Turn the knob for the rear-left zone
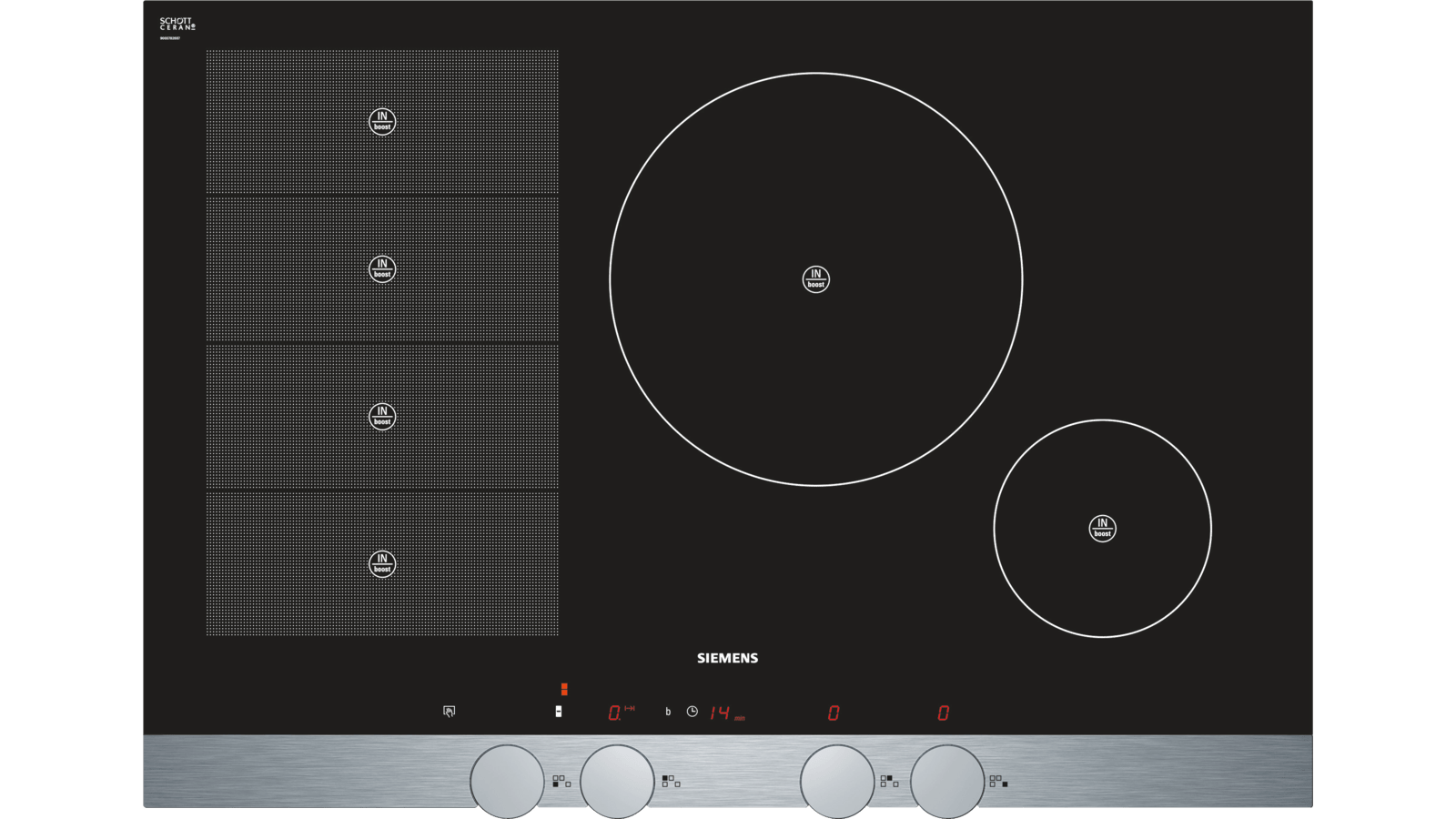Viewport: 1456px width, 819px height. [x=617, y=781]
